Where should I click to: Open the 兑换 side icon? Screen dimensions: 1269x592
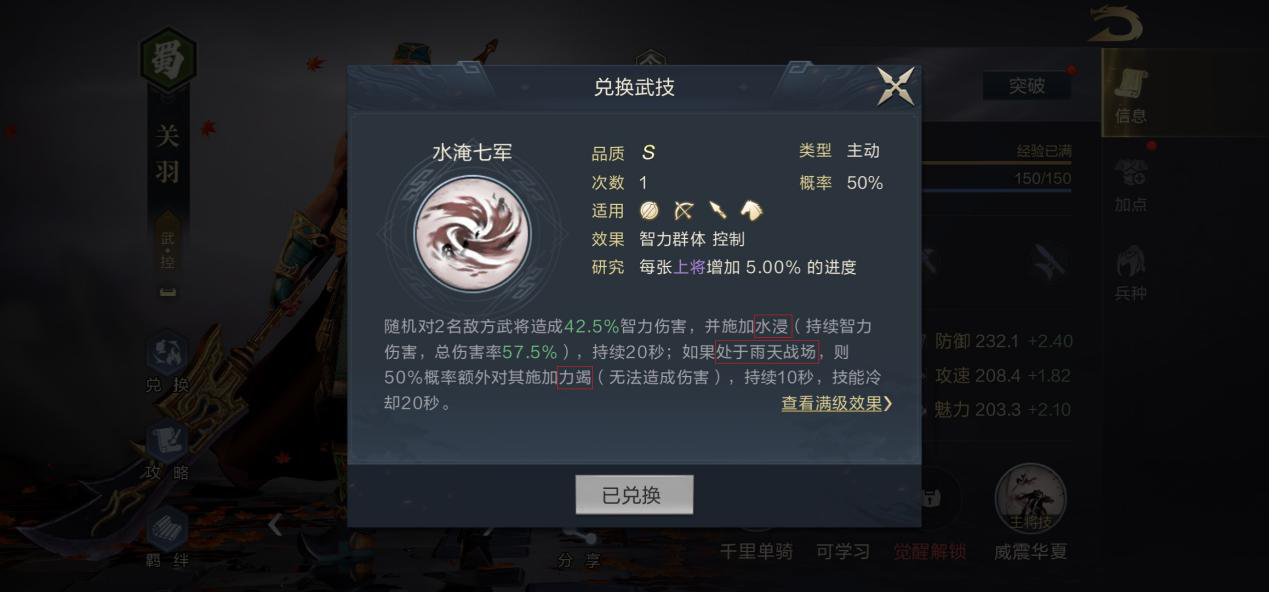tap(167, 363)
